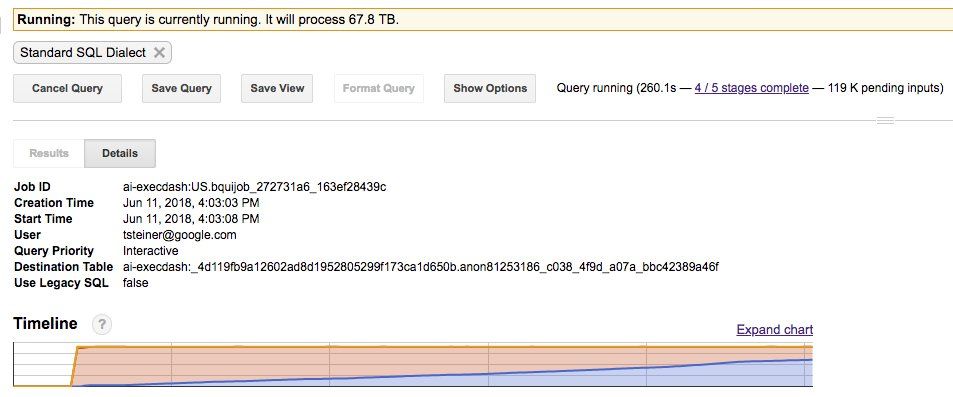Switch to the Results tab

[49, 153]
